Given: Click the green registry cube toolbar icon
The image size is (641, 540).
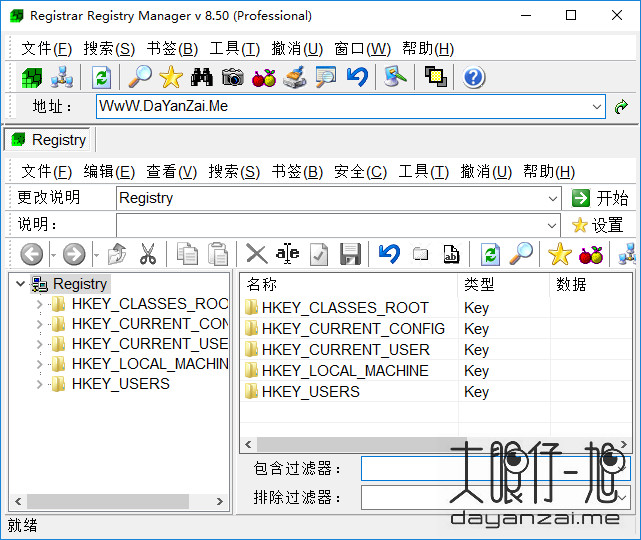Looking at the screenshot, I should (x=31, y=77).
